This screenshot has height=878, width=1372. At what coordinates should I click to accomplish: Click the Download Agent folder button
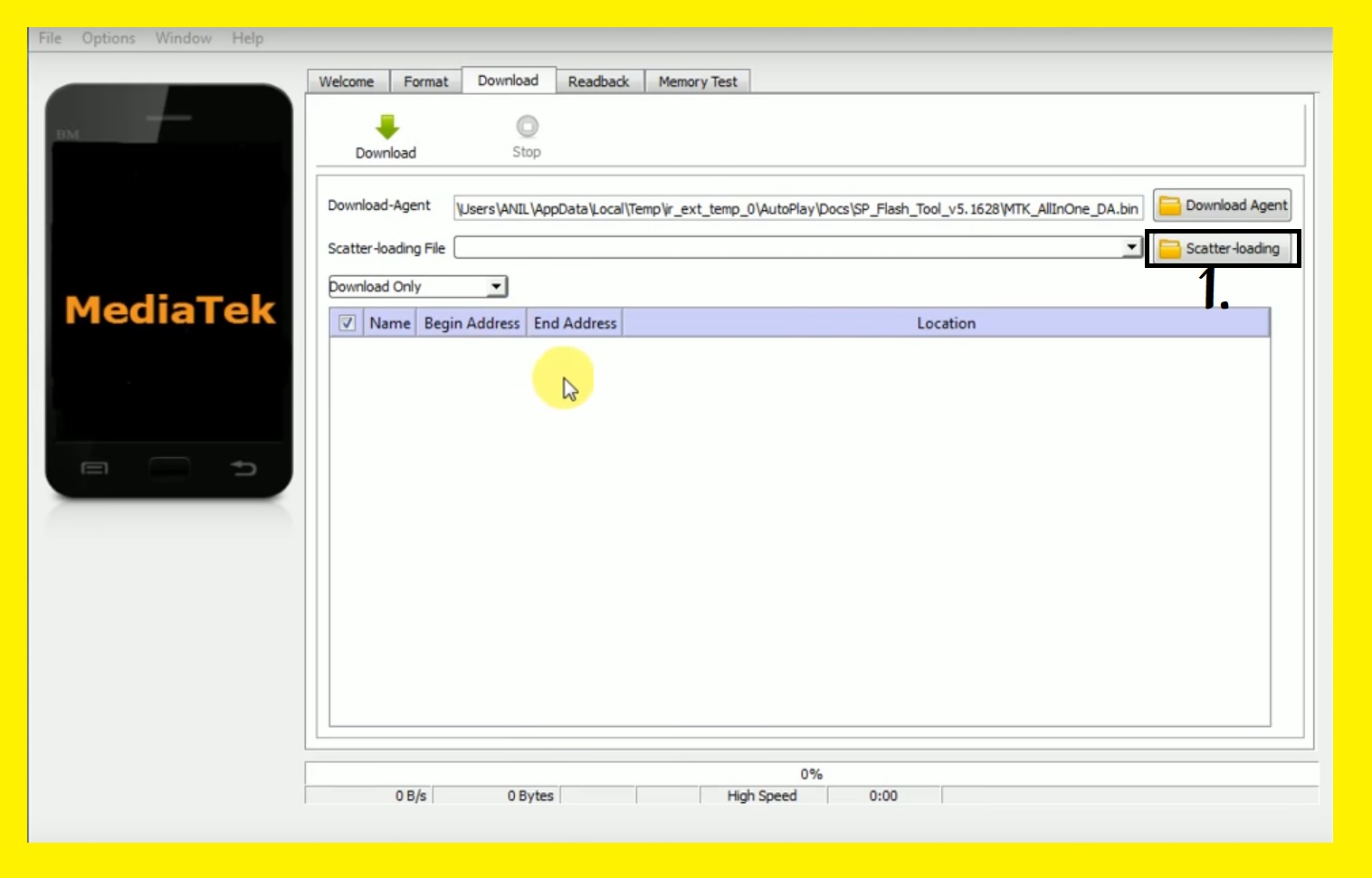coord(1222,205)
